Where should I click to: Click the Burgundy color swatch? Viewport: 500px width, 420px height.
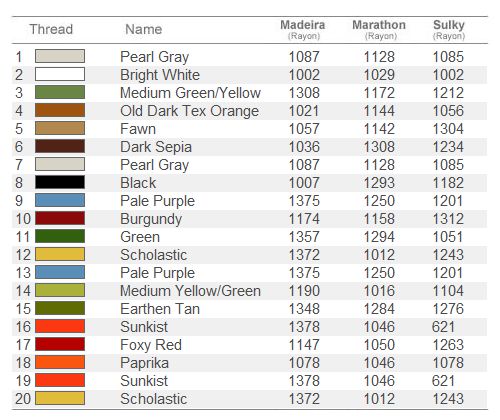pyautogui.click(x=60, y=218)
